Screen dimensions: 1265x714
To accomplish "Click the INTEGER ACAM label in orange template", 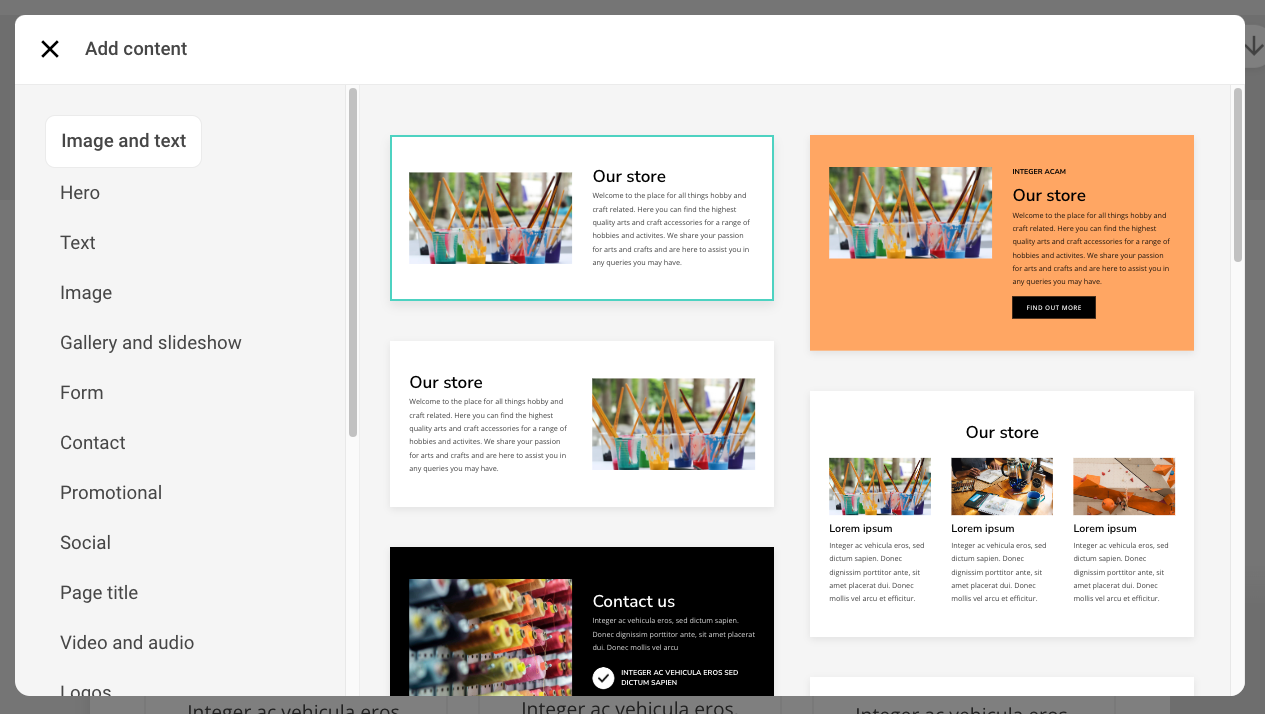I will [x=1039, y=172].
